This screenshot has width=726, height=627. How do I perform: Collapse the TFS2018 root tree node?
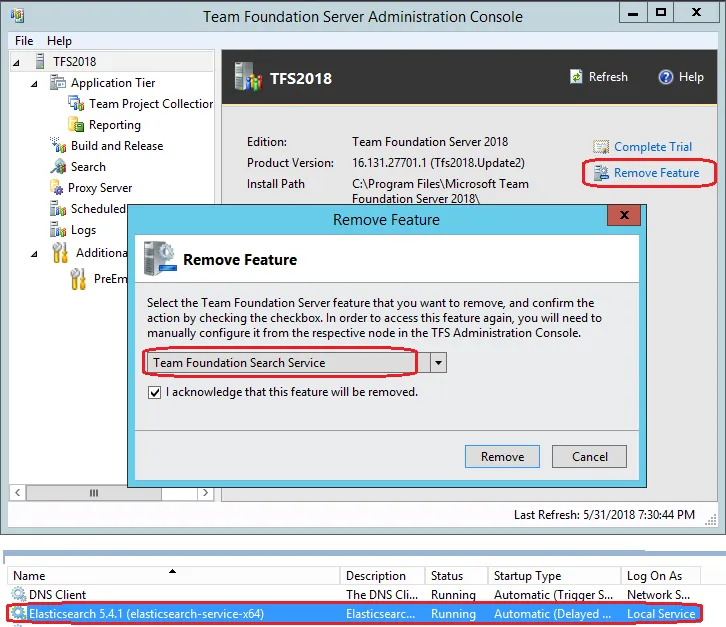click(16, 62)
